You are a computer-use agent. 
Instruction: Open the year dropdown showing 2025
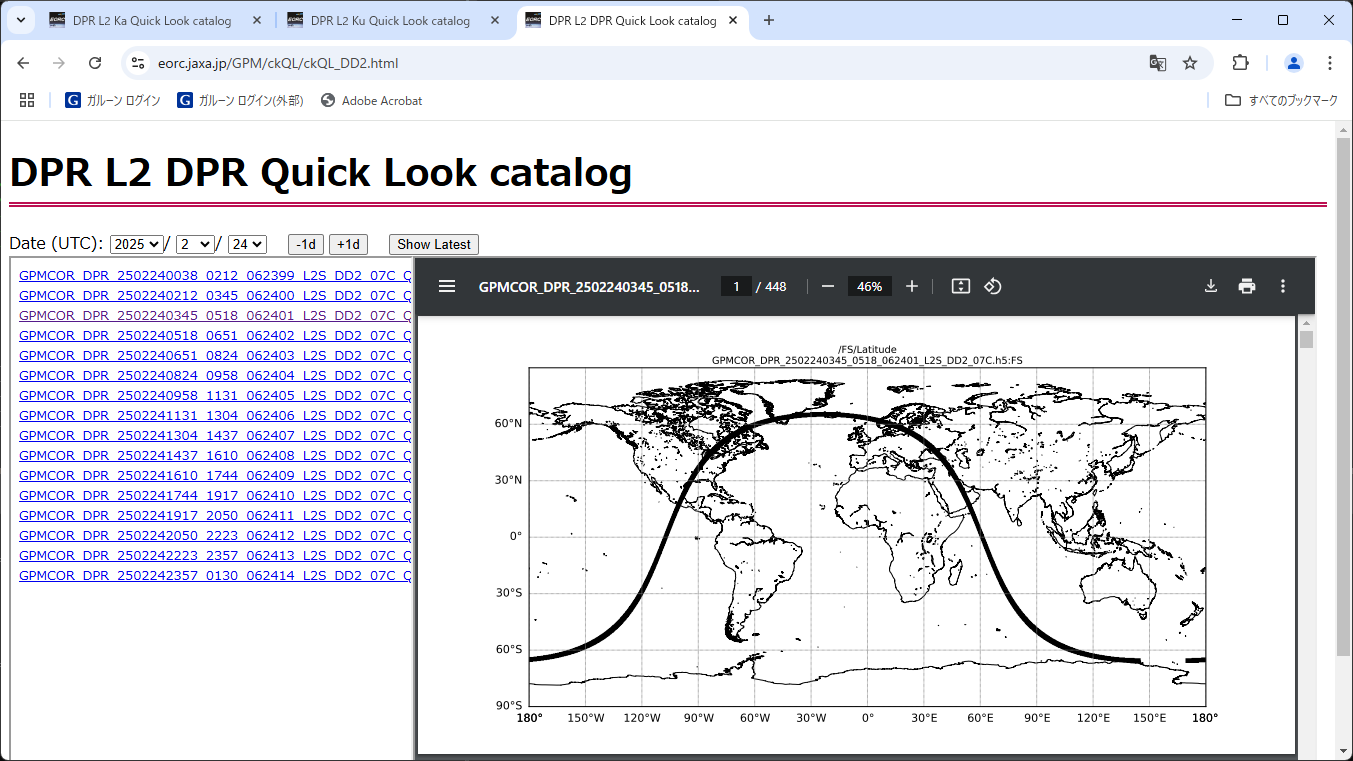coord(137,244)
